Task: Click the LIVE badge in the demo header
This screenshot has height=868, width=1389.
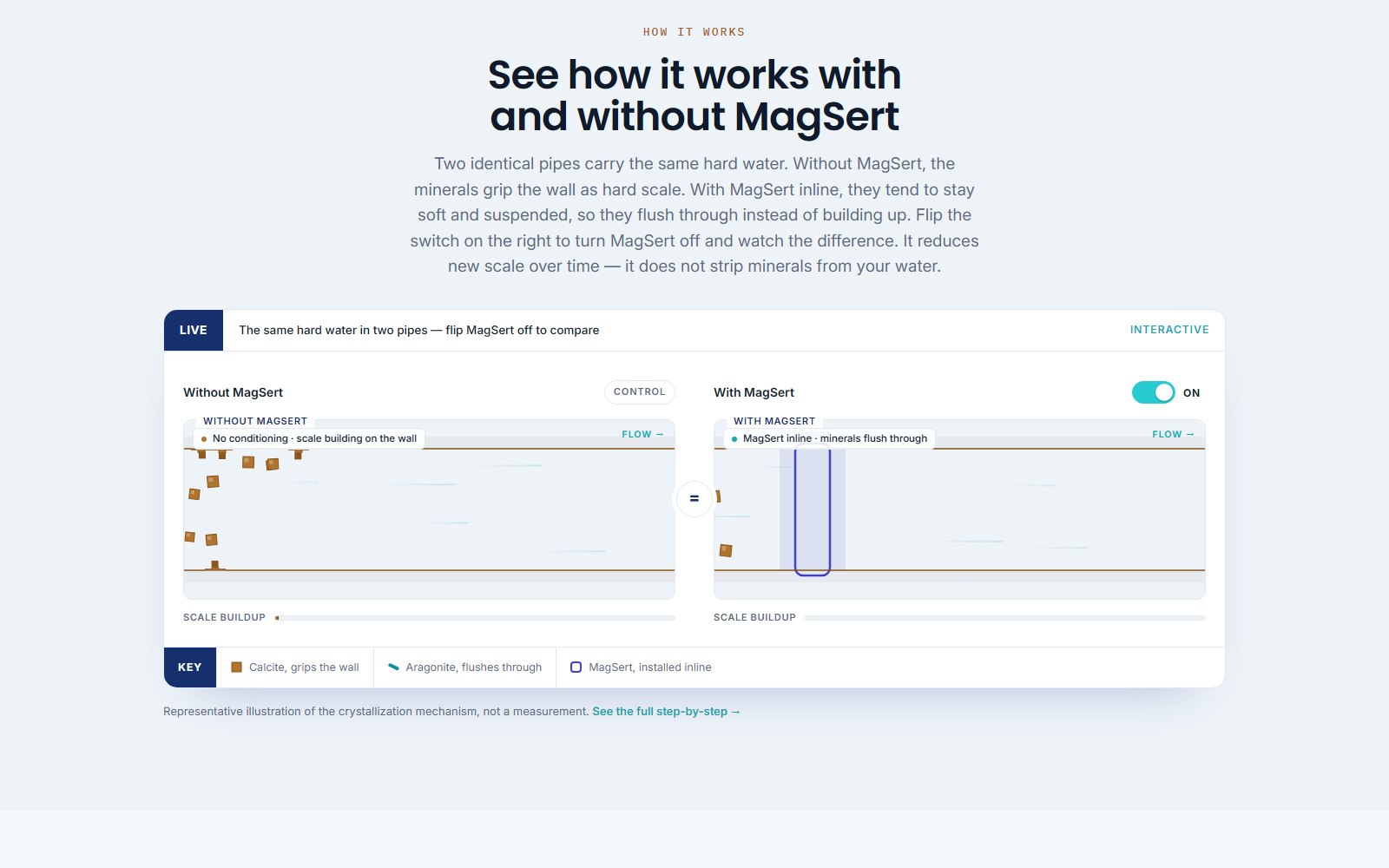Action: coord(194,330)
